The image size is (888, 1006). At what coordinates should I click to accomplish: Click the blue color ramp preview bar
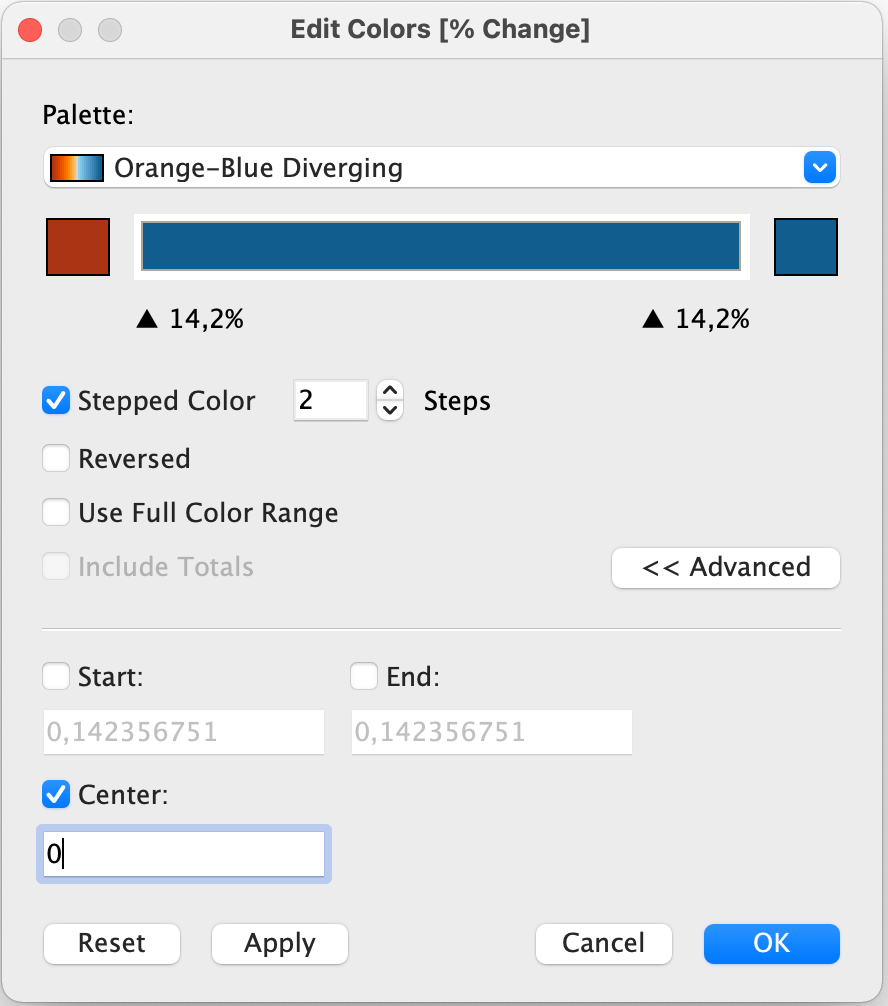tap(440, 246)
